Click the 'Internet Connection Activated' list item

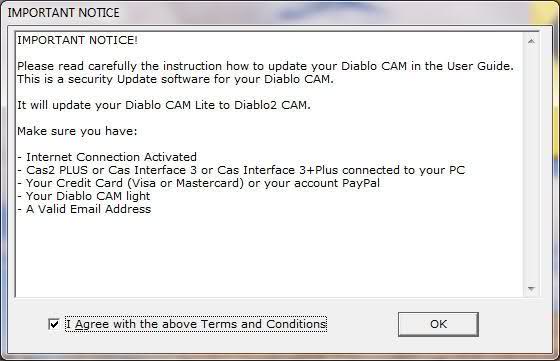point(107,157)
